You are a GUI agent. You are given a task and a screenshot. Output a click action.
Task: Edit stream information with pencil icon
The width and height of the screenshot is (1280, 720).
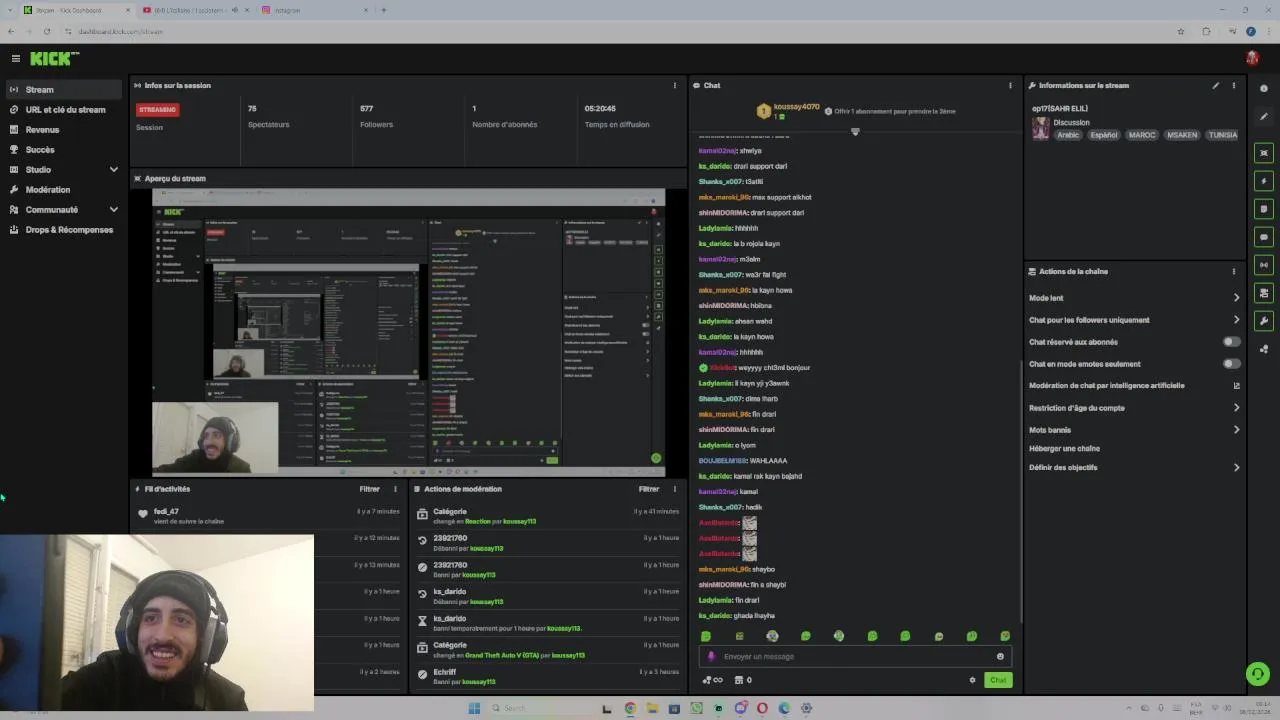(x=1216, y=85)
